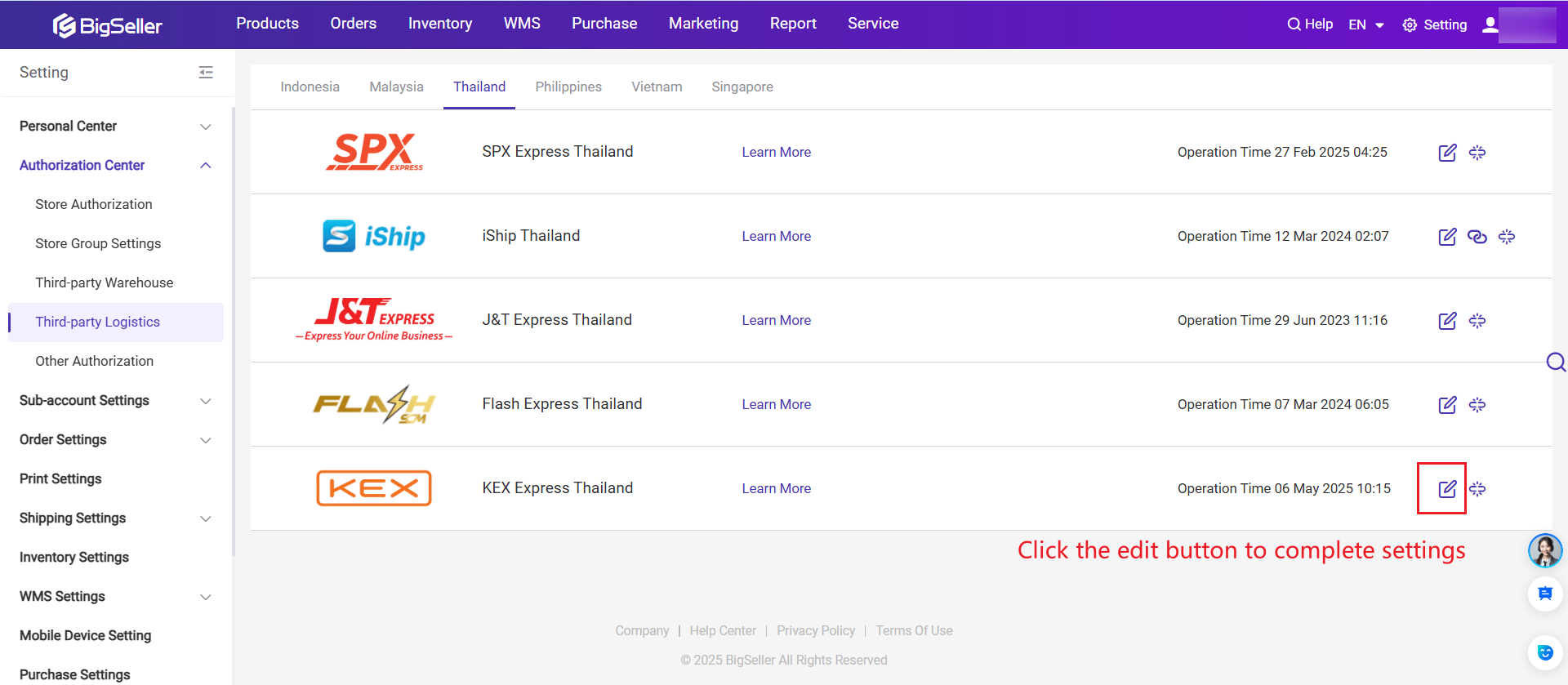Open the floating search magnifier icon
This screenshot has width=1568, height=685.
(1556, 362)
